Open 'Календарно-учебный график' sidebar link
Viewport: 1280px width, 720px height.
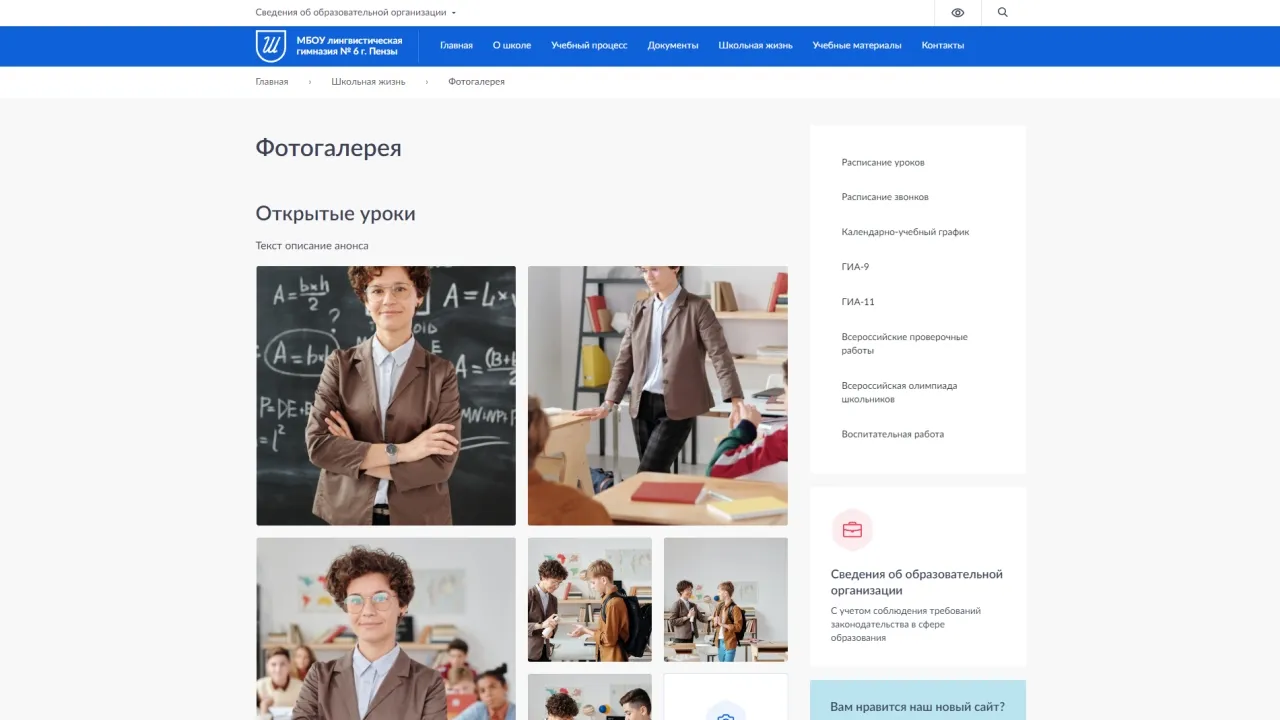pyautogui.click(x=905, y=232)
